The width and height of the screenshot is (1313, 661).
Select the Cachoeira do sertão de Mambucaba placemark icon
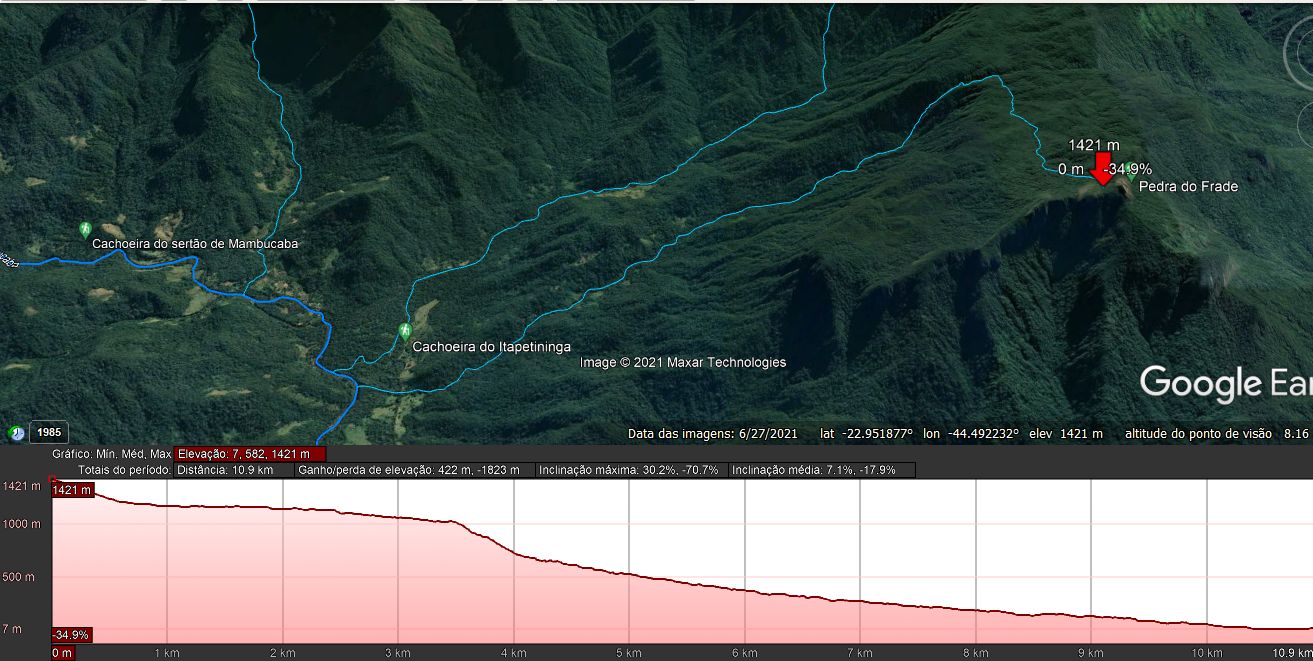85,230
